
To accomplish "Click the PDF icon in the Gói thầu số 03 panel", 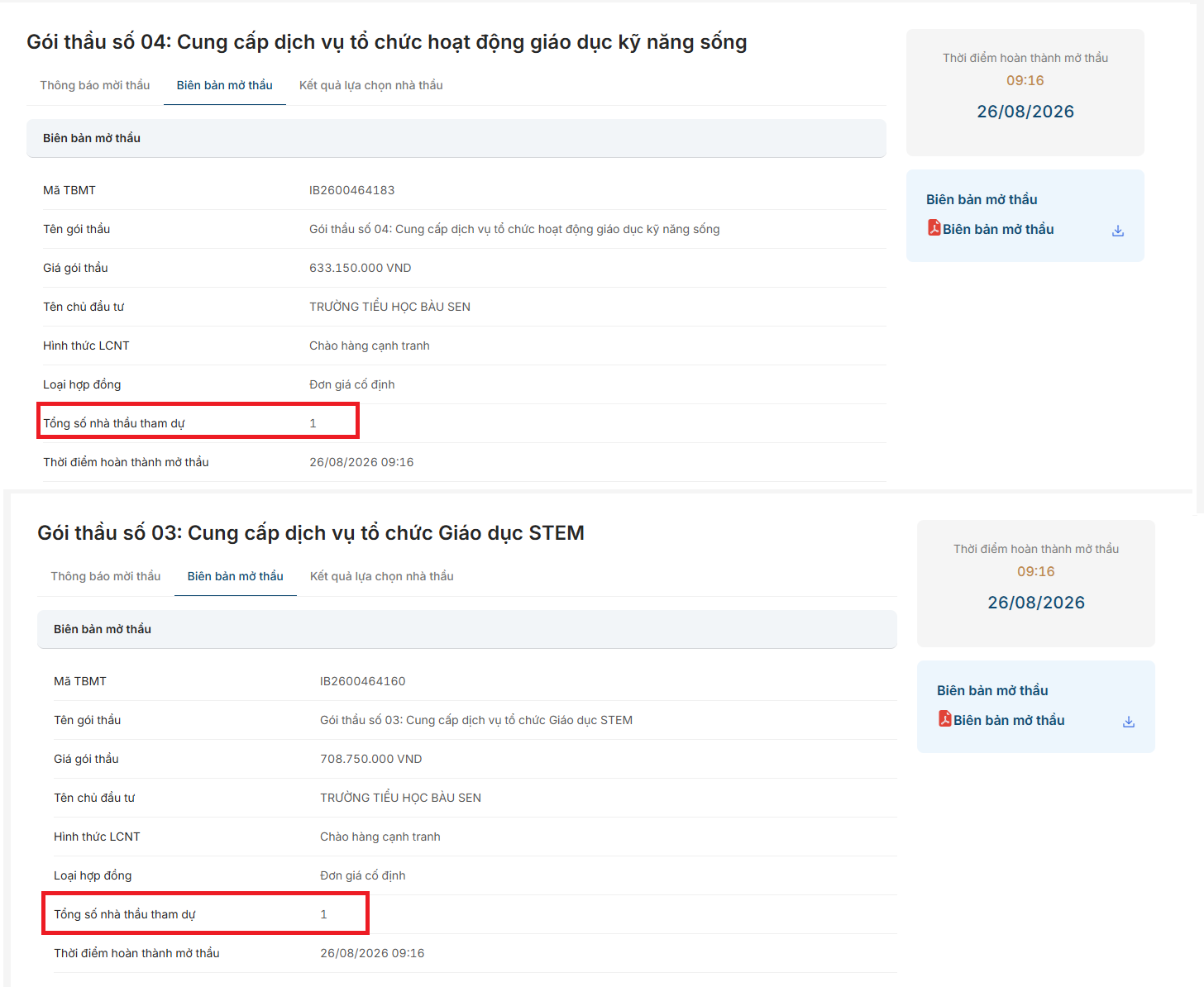I will 945,718.
